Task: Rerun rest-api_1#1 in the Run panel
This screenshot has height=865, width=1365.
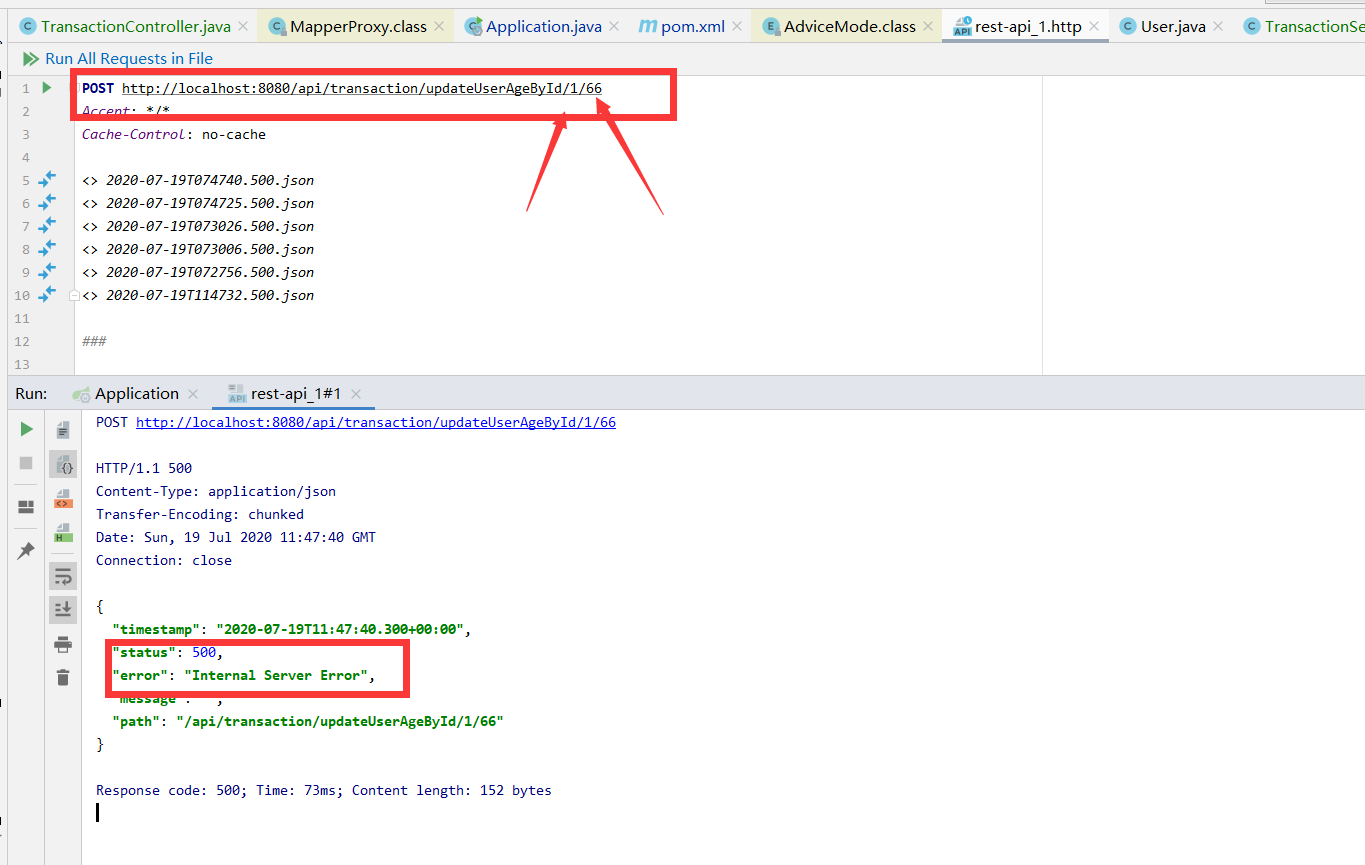Action: [x=27, y=429]
